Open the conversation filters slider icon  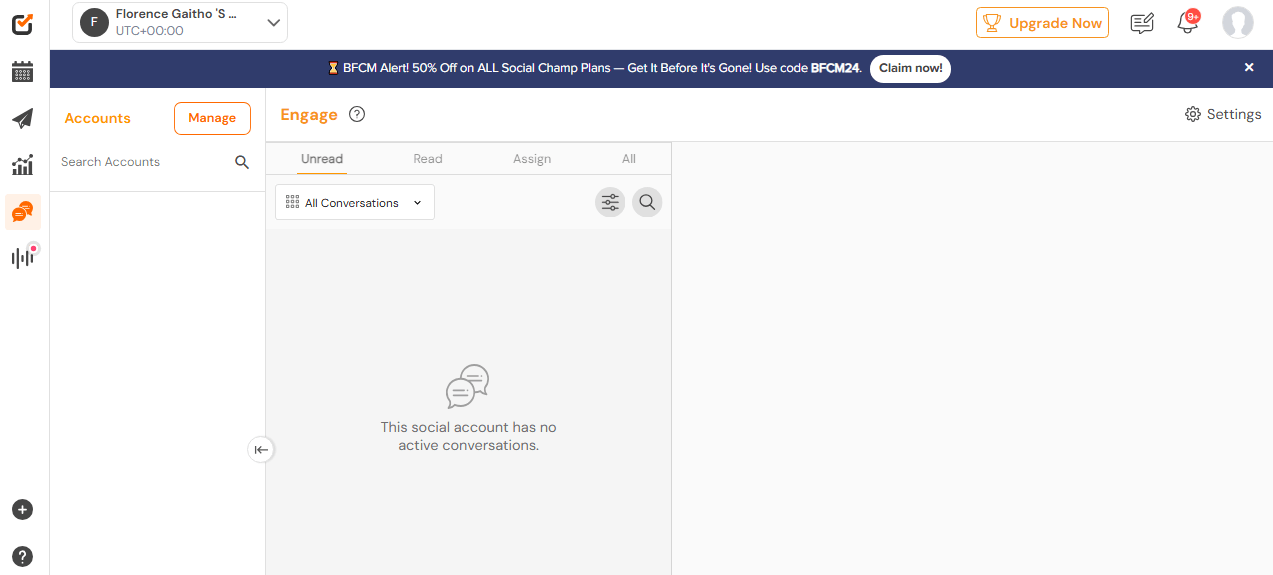(610, 202)
